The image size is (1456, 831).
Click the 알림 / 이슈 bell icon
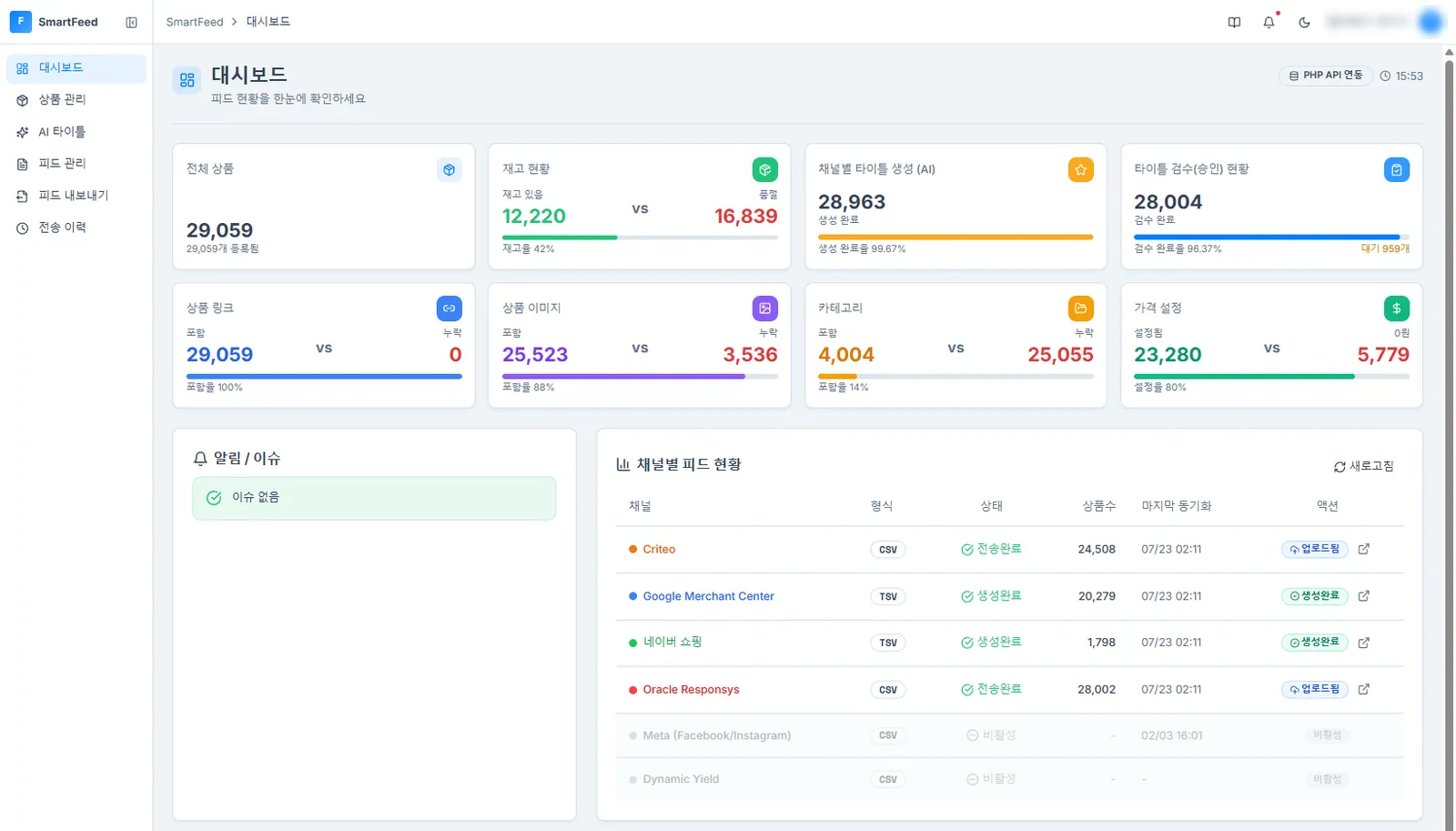click(x=200, y=459)
